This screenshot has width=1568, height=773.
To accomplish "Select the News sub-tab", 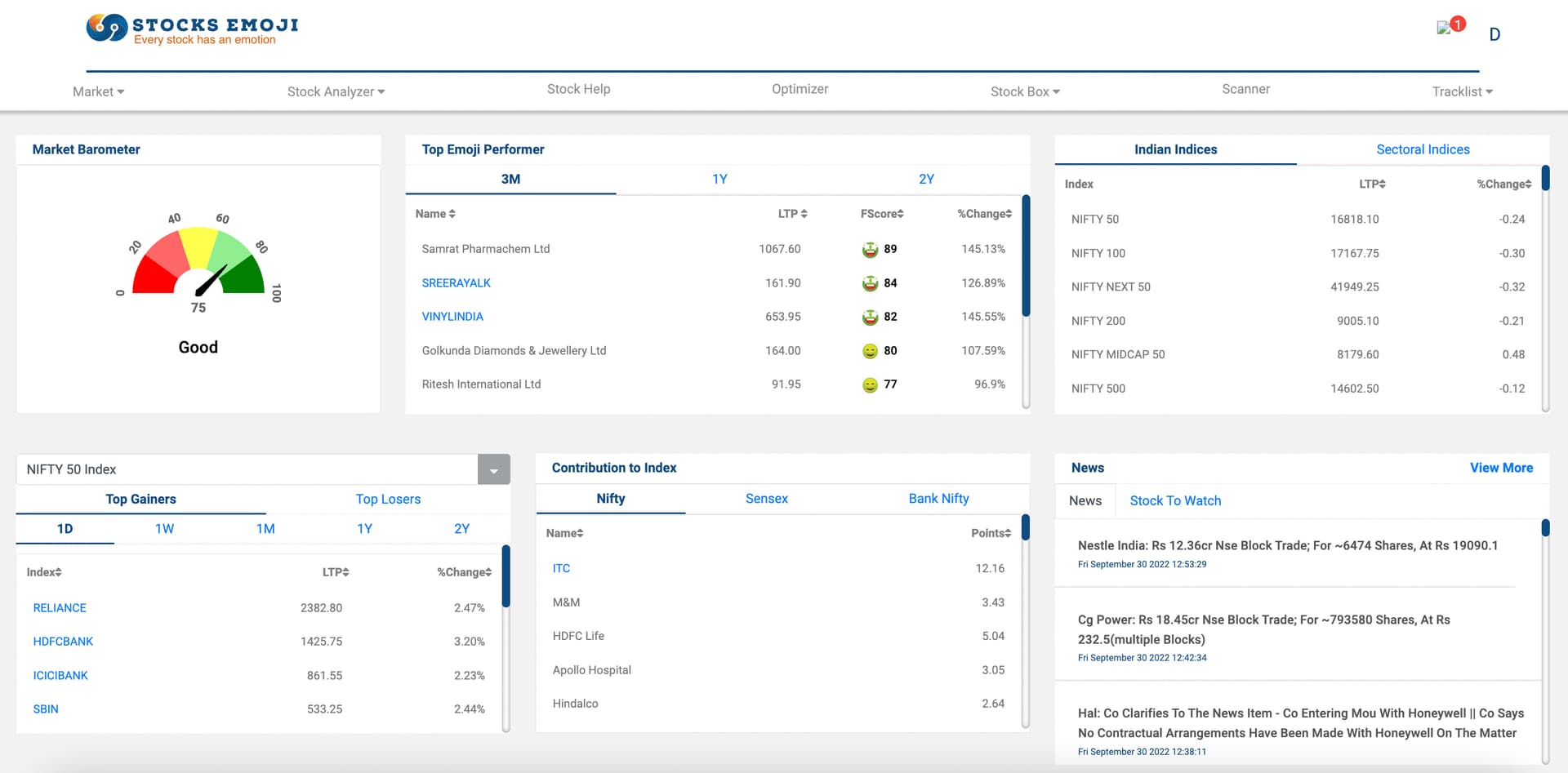I will pos(1085,501).
